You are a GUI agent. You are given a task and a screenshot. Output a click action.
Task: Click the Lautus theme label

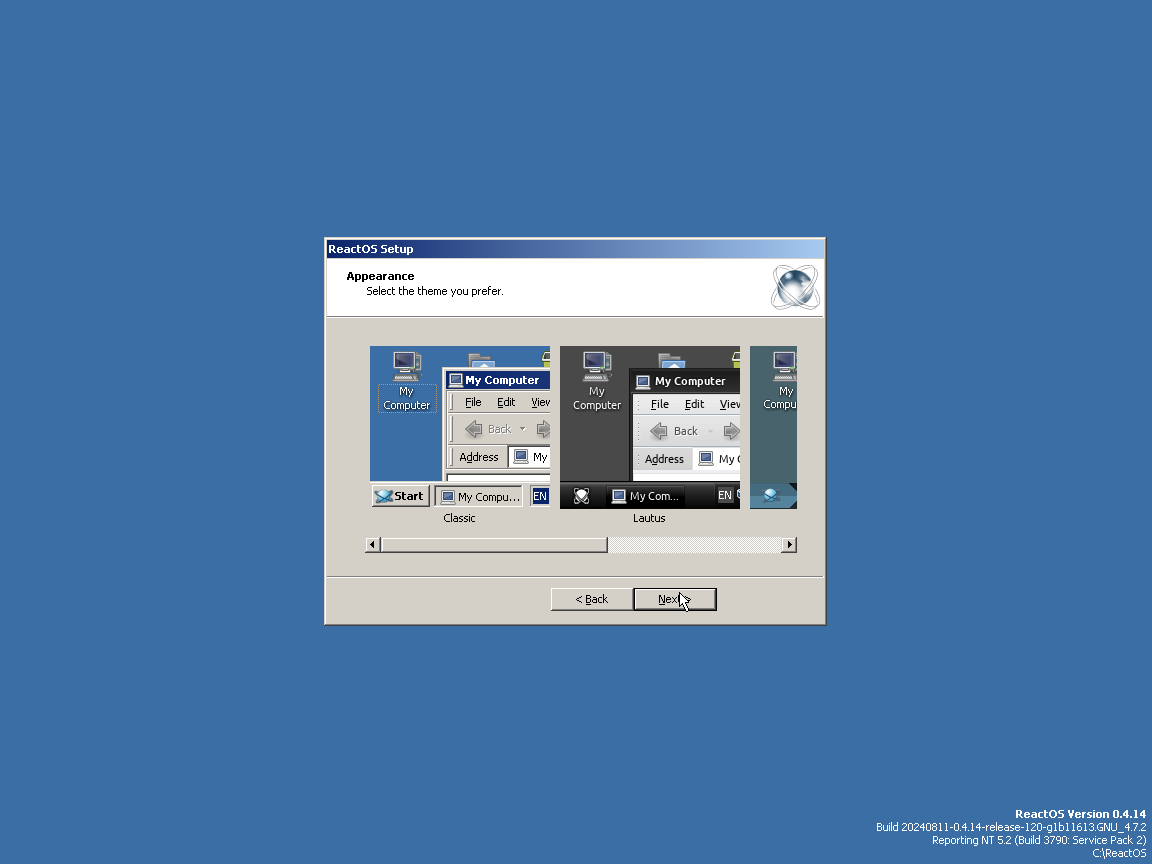(x=649, y=518)
